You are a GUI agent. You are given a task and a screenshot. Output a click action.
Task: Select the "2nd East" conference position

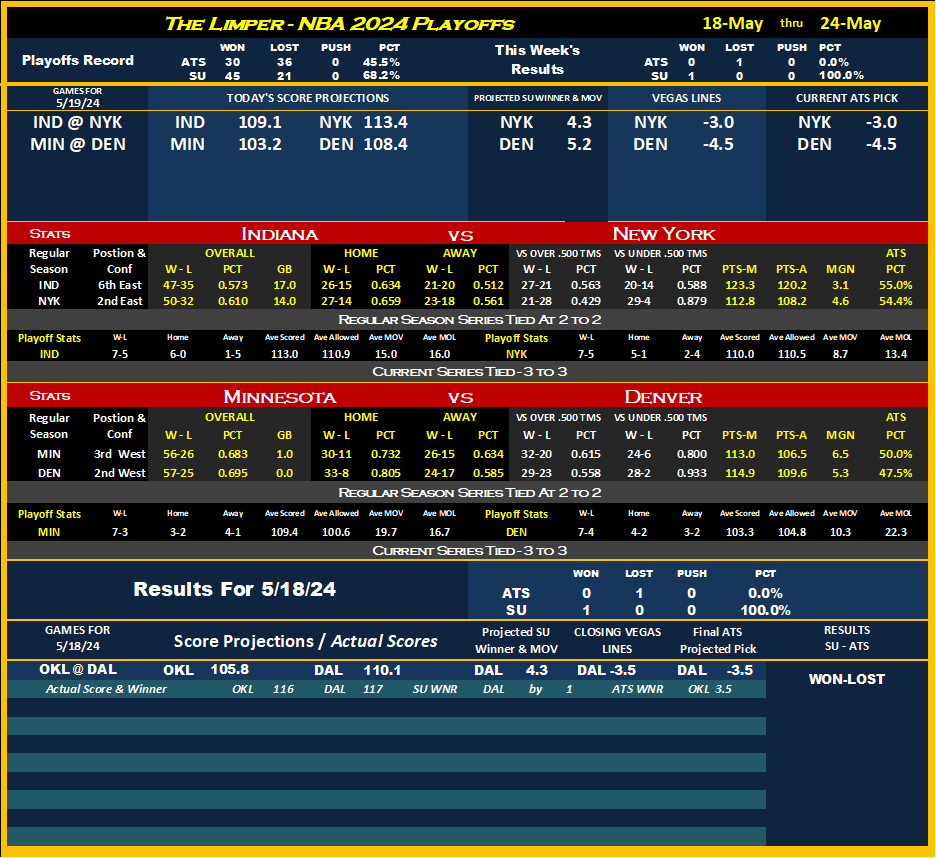(120, 302)
